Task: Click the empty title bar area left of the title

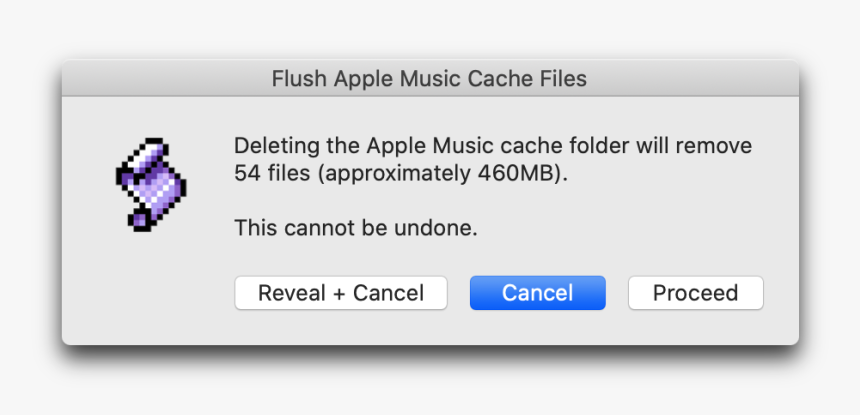Action: coord(165,79)
